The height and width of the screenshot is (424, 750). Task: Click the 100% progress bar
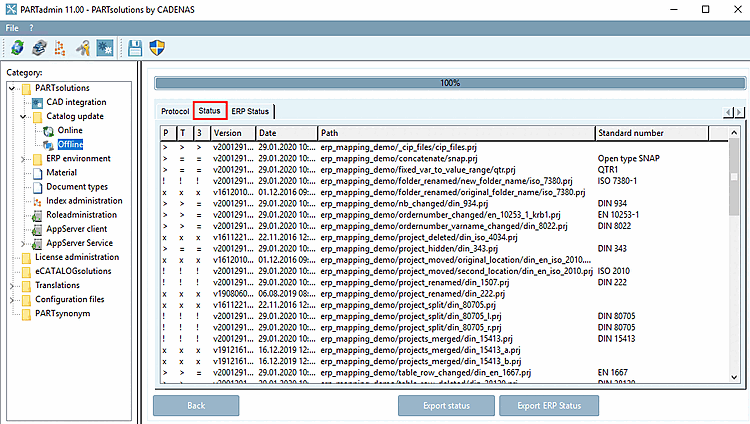pyautogui.click(x=449, y=83)
